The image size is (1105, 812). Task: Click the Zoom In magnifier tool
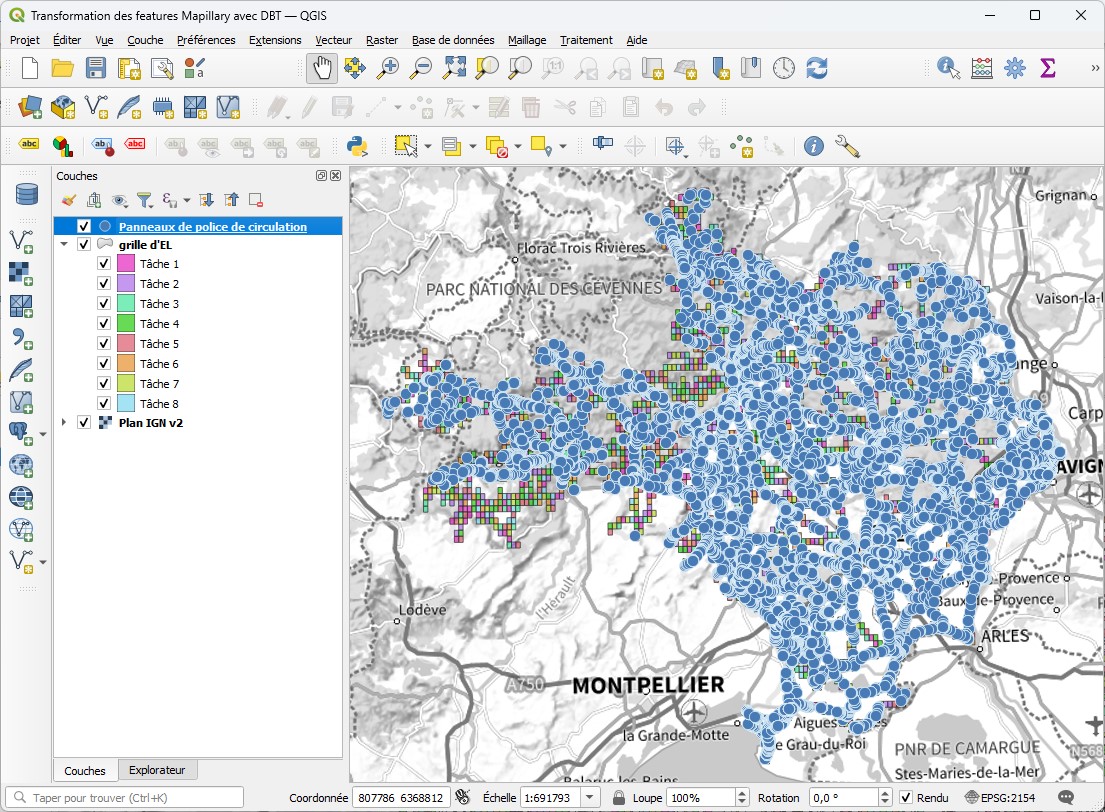[388, 68]
